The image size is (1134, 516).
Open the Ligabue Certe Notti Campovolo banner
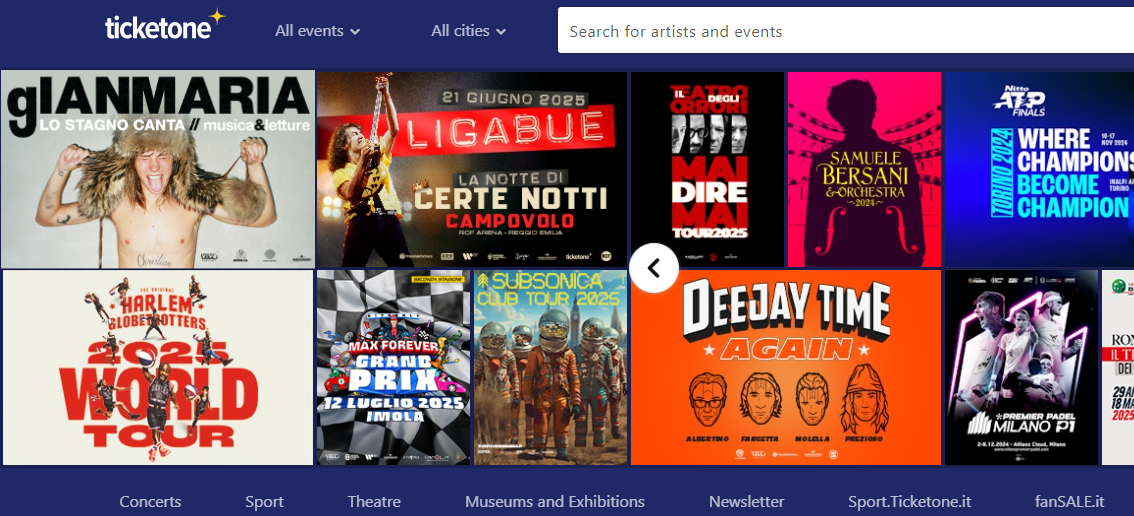(x=472, y=169)
